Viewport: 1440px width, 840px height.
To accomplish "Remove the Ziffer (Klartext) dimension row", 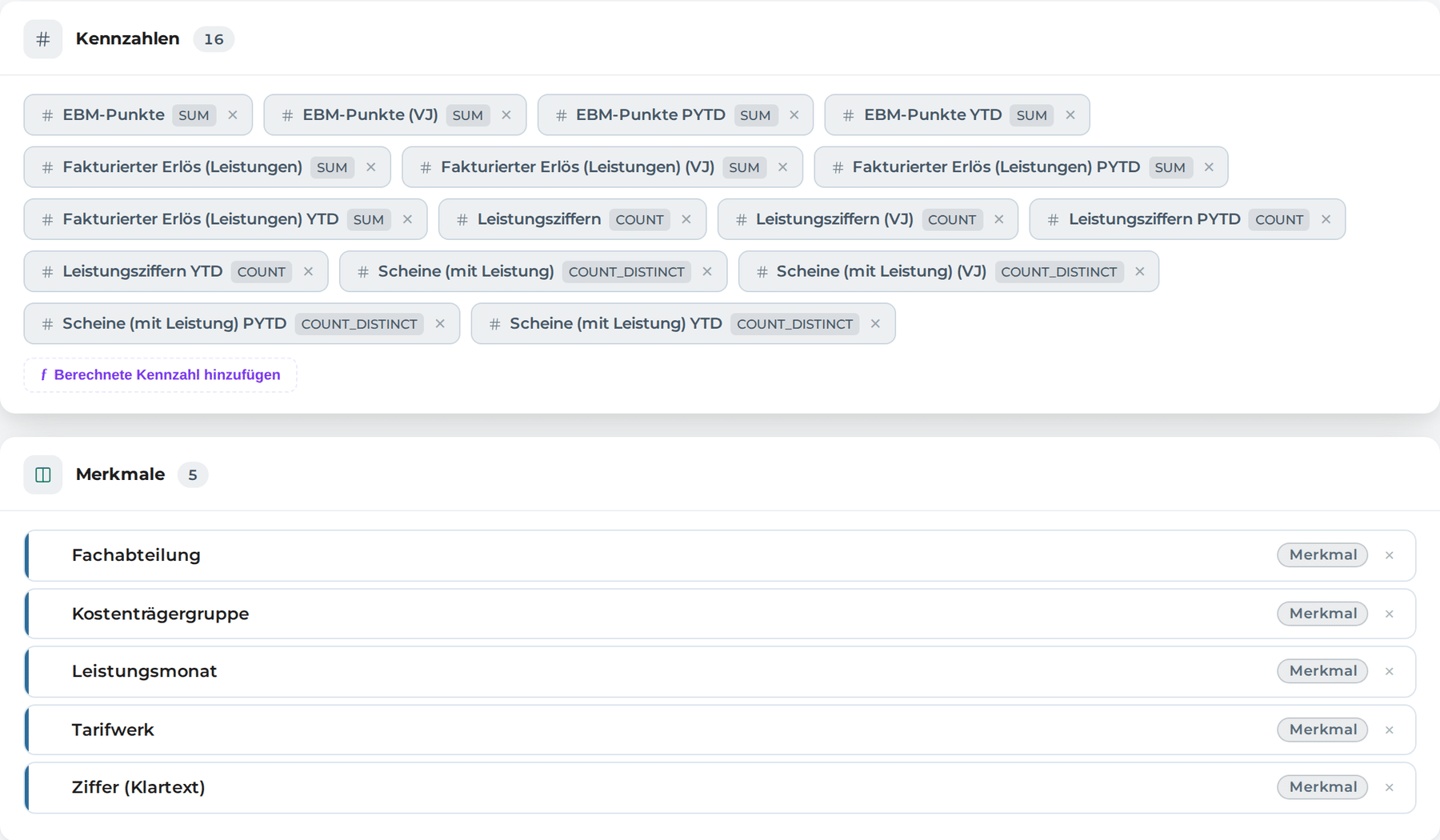I will pos(1390,788).
